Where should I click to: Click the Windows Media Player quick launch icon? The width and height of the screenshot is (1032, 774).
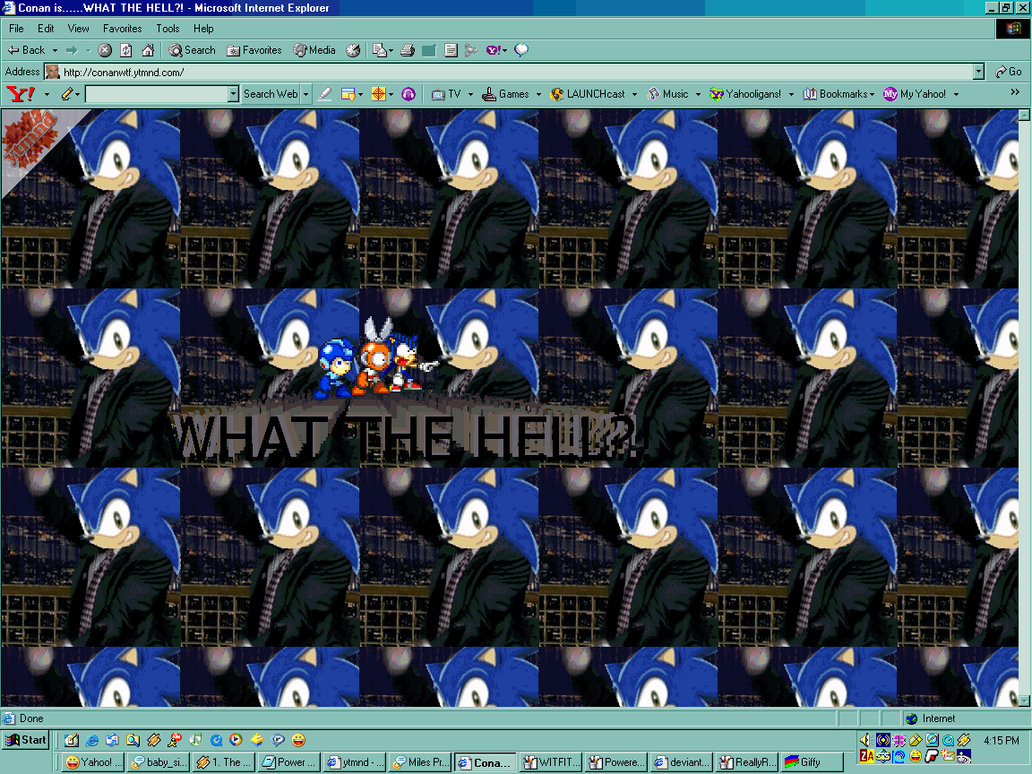point(236,740)
